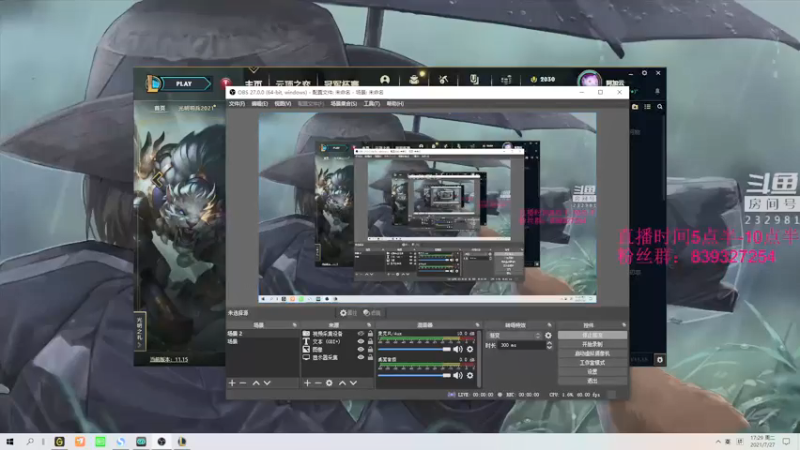This screenshot has width=800, height=450.
Task: Toggle lock on 图像 source
Action: click(370, 349)
